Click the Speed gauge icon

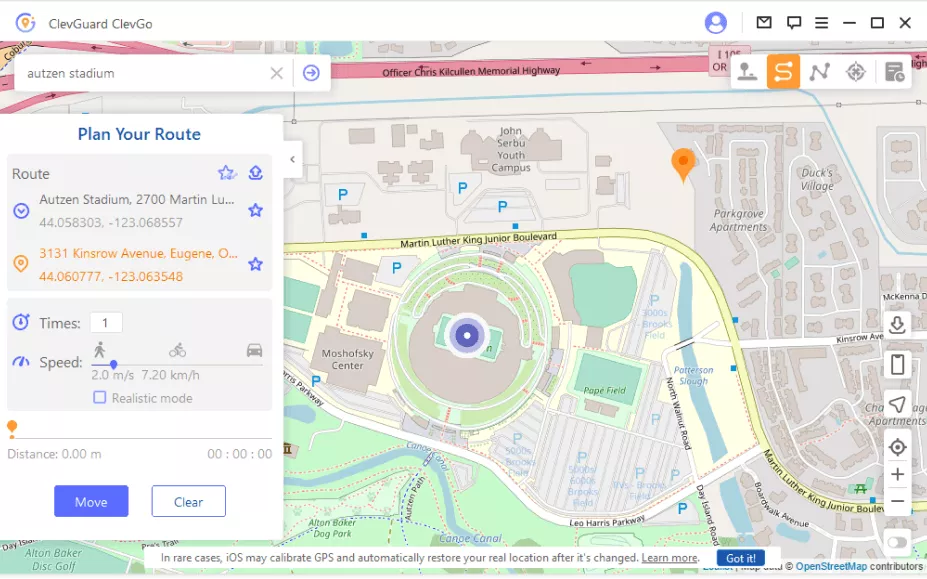click(21, 361)
